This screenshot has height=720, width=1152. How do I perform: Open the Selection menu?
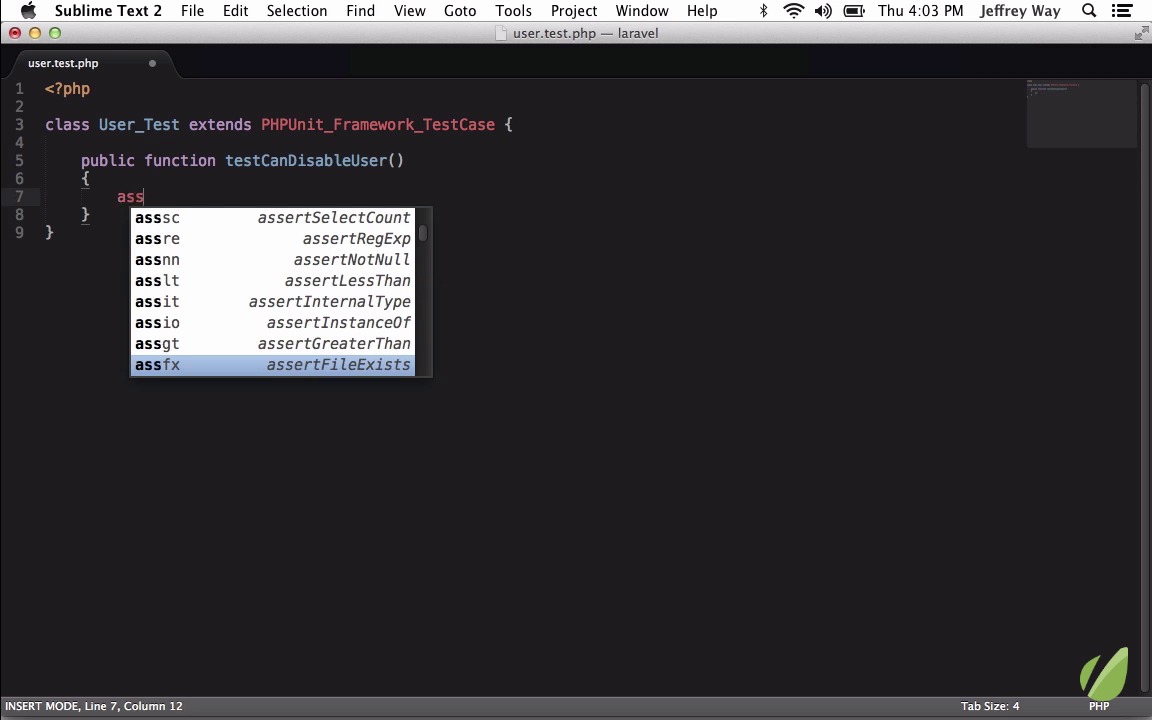coord(297,11)
